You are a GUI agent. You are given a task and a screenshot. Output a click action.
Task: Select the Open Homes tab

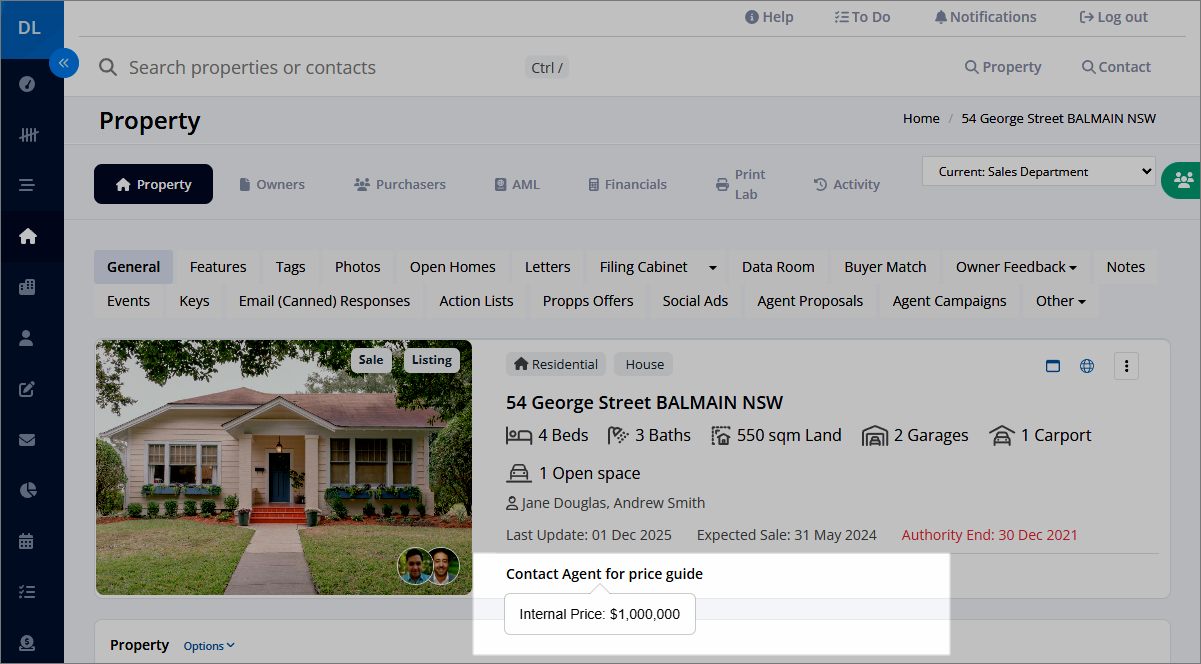click(452, 267)
